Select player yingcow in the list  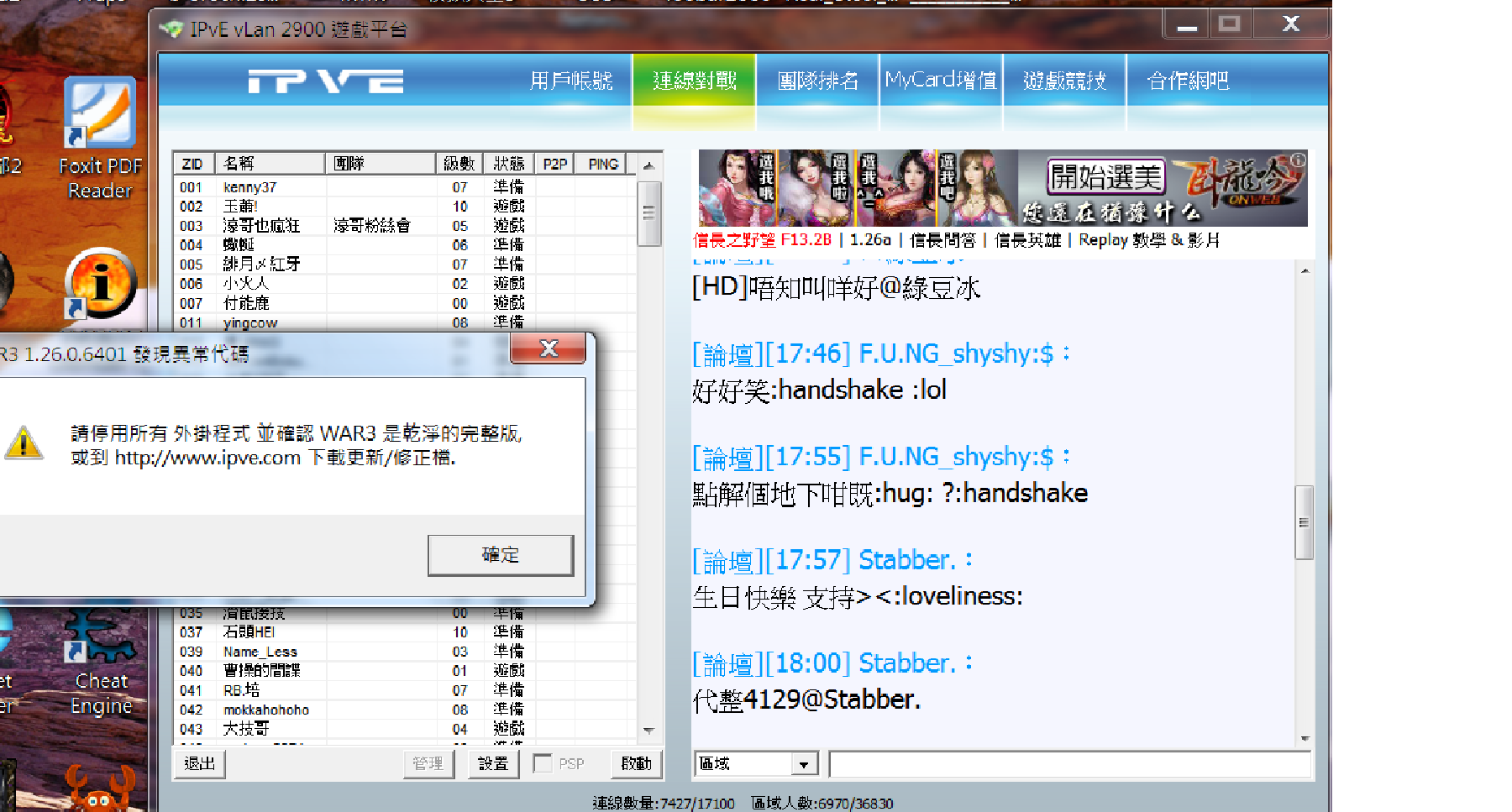[405, 322]
